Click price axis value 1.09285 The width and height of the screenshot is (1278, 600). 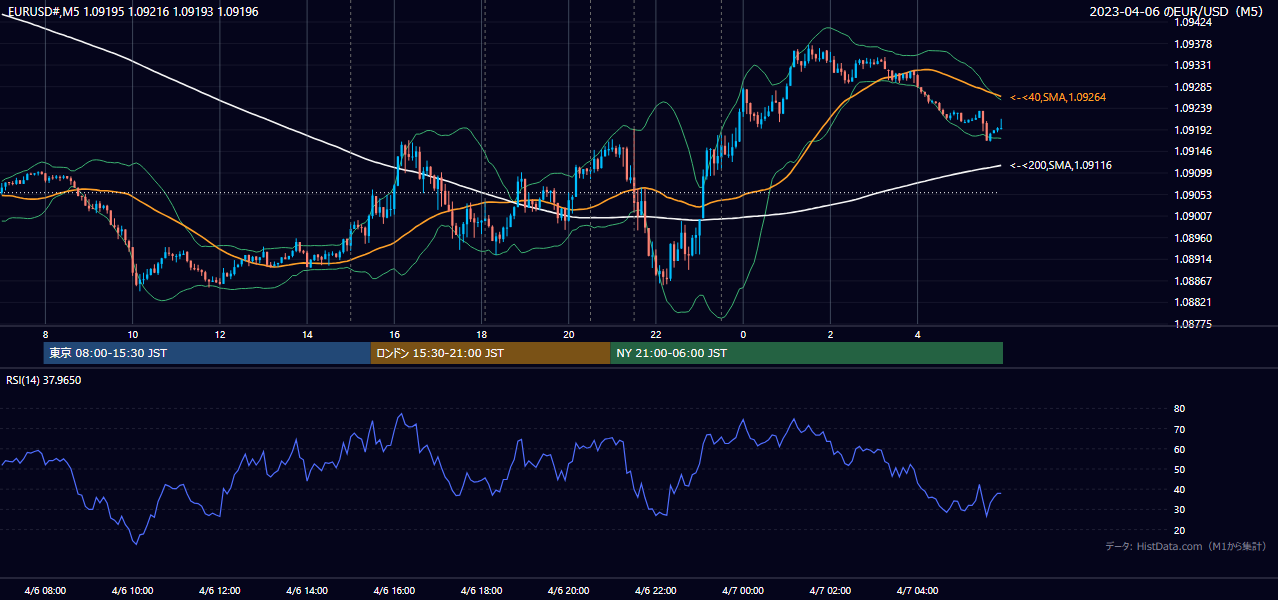[1193, 87]
